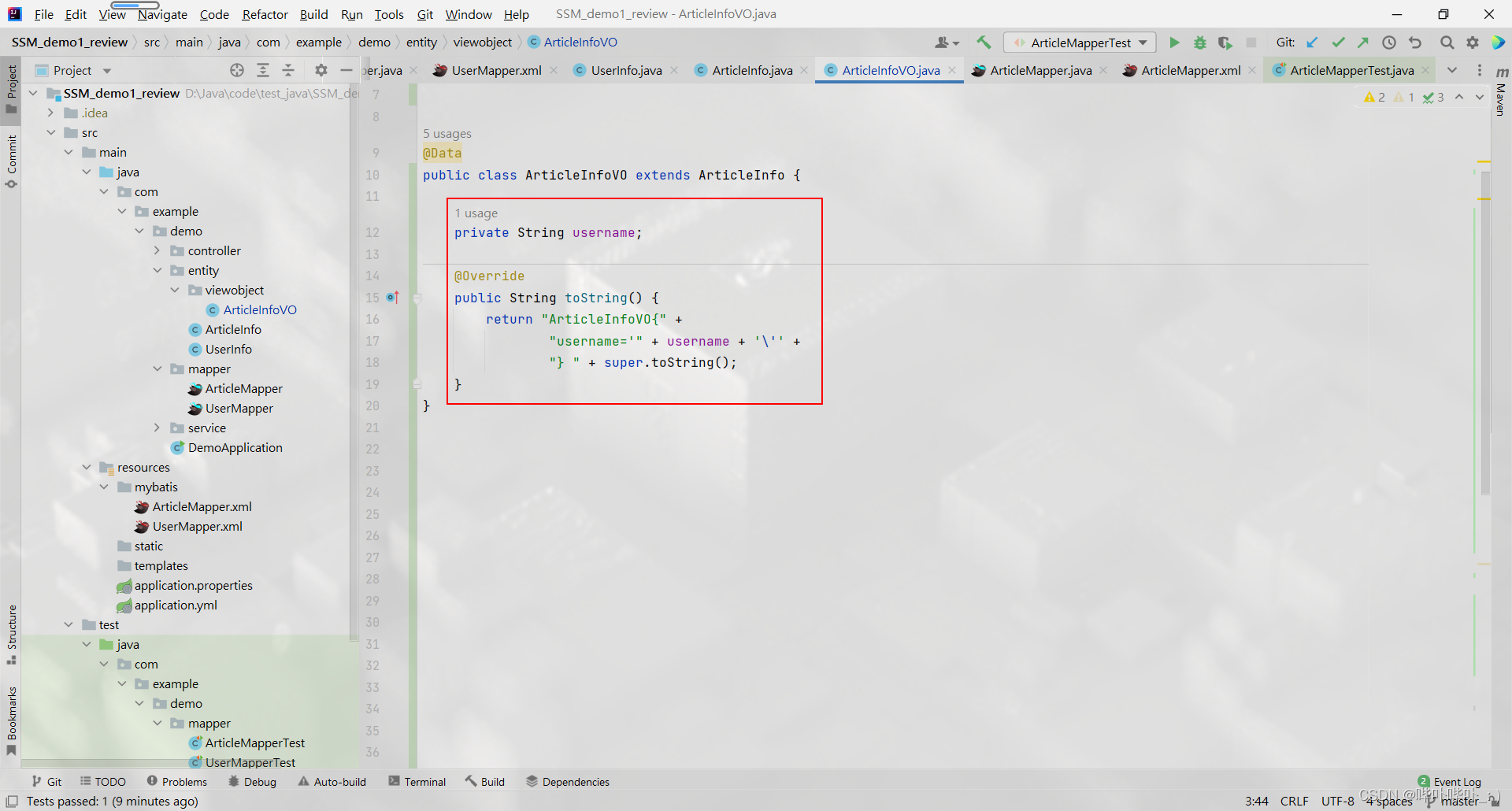The width and height of the screenshot is (1512, 811).
Task: Rollback changes with the undo icon
Action: pos(1415,43)
